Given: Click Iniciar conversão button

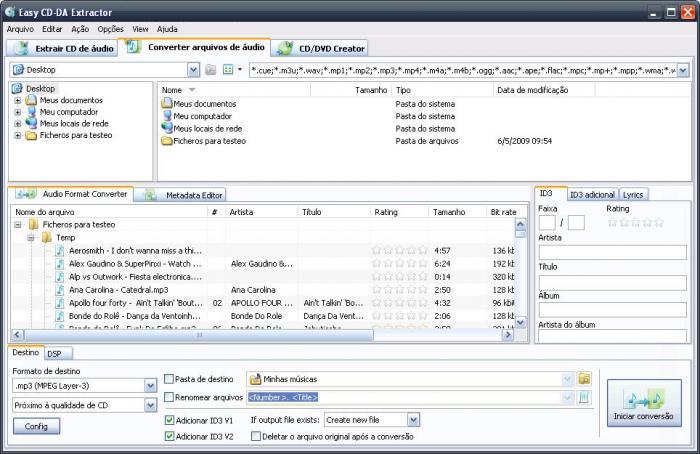Looking at the screenshot, I should point(644,403).
